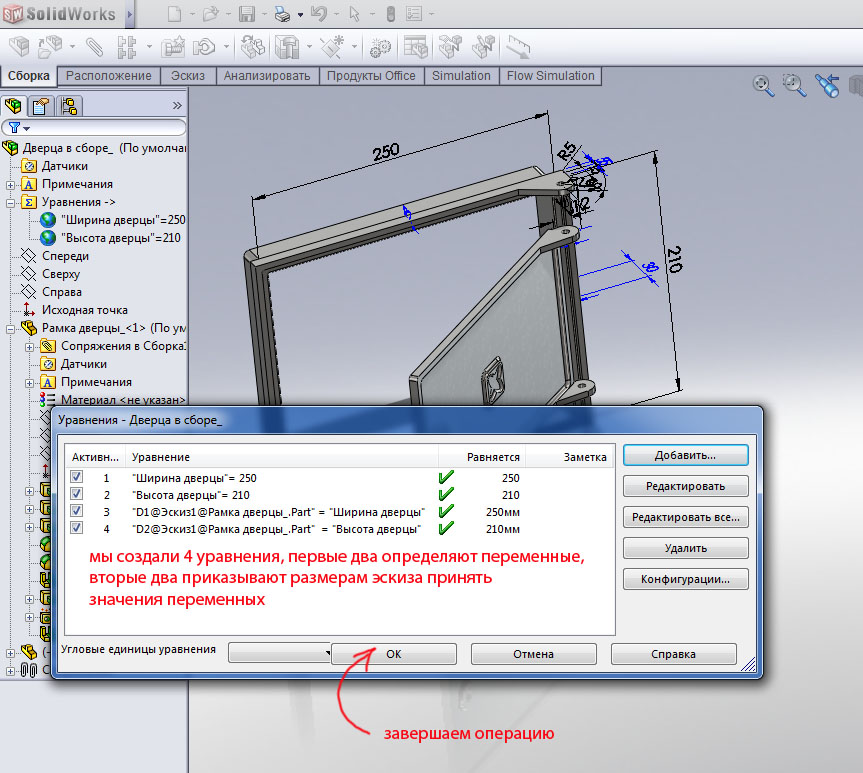Switch to the Эскиз tab
The height and width of the screenshot is (773, 863).
[188, 76]
